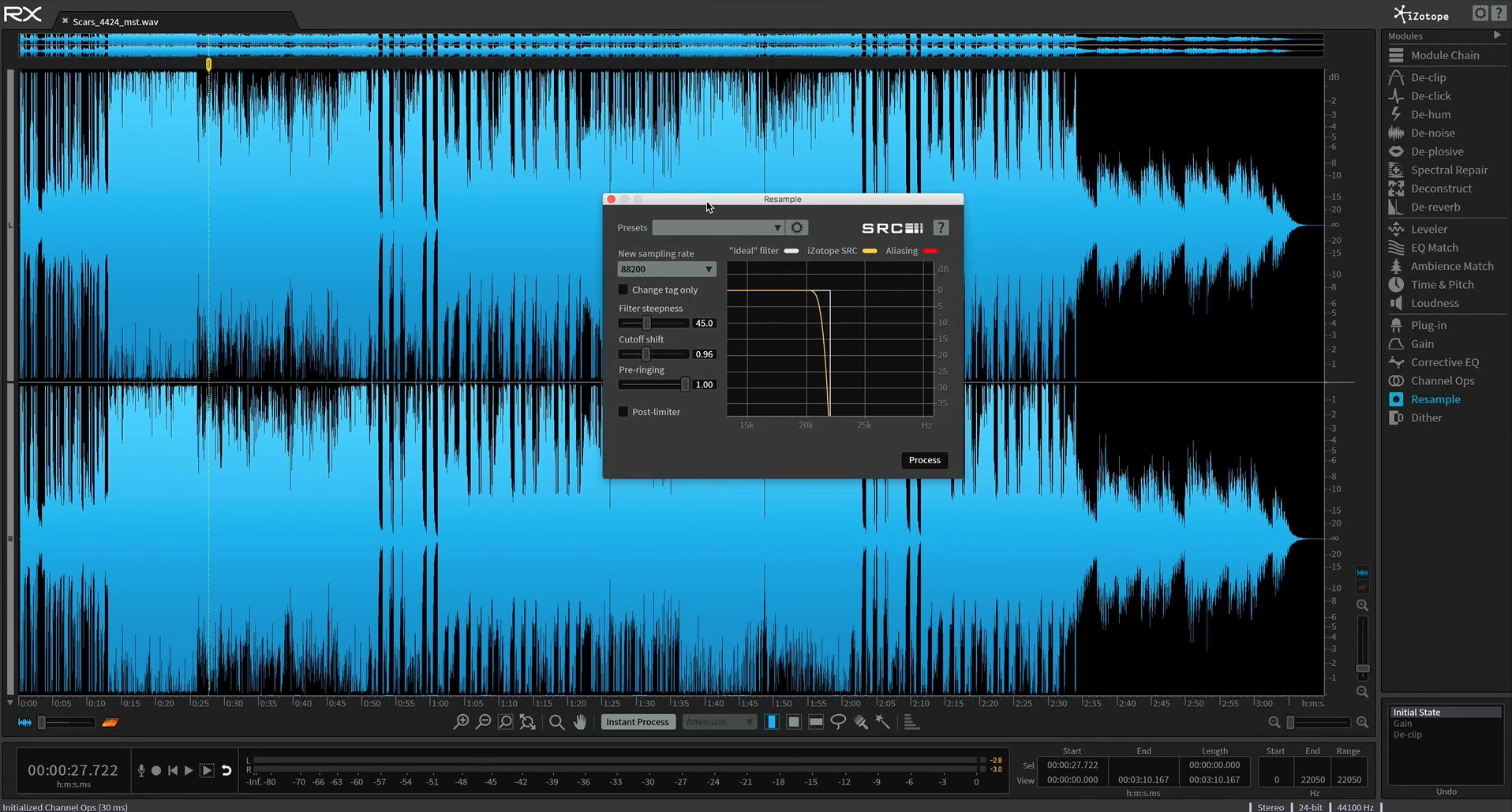Click the zoom tool magnifier icon
The width and height of the screenshot is (1512, 812).
[556, 722]
